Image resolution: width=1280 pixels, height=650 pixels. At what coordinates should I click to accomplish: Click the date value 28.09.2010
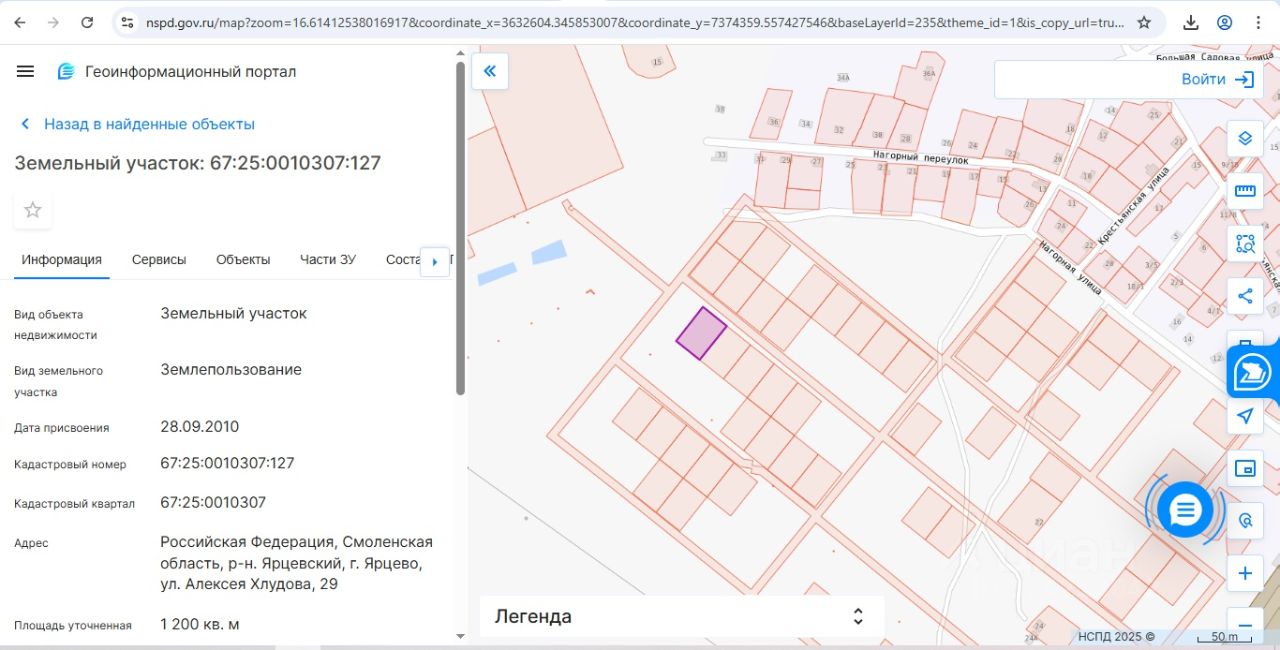[200, 426]
